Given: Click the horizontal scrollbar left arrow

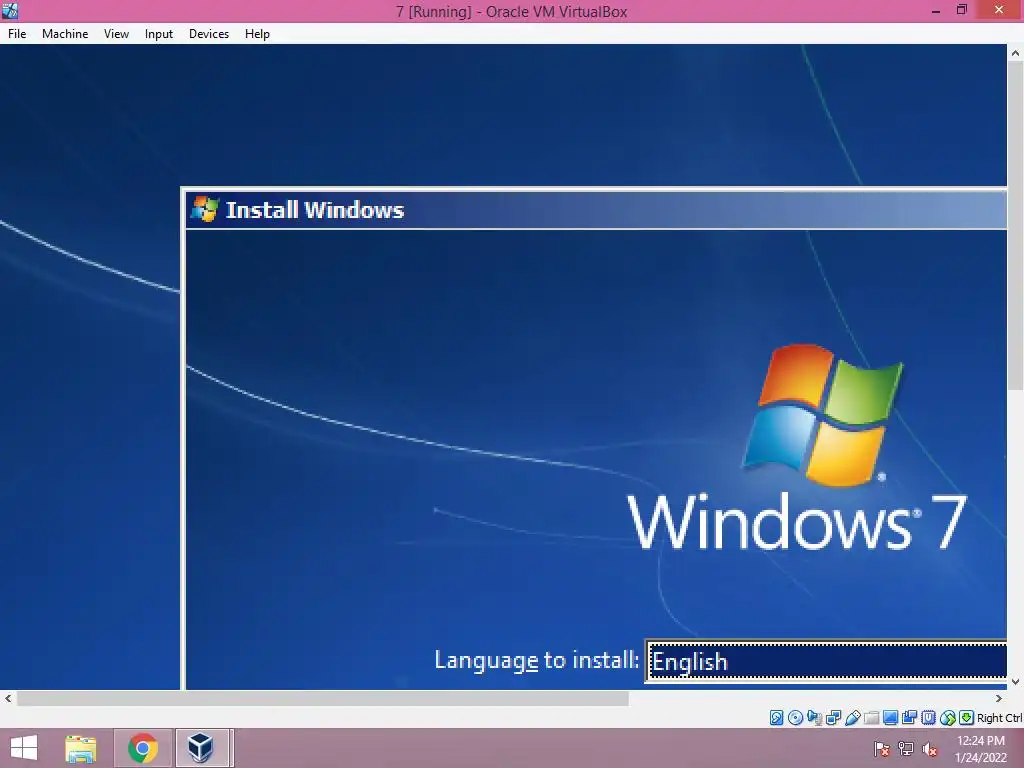Looking at the screenshot, I should (x=8, y=699).
